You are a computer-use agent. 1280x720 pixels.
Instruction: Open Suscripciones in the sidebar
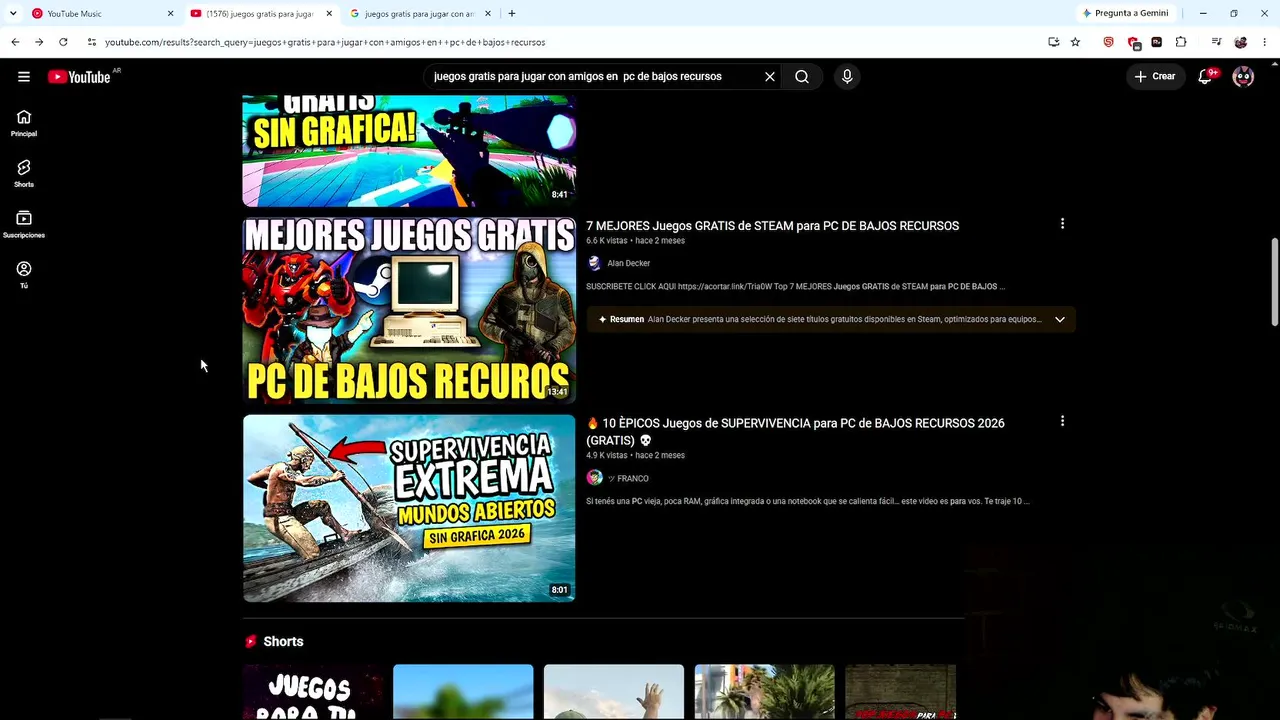24,225
